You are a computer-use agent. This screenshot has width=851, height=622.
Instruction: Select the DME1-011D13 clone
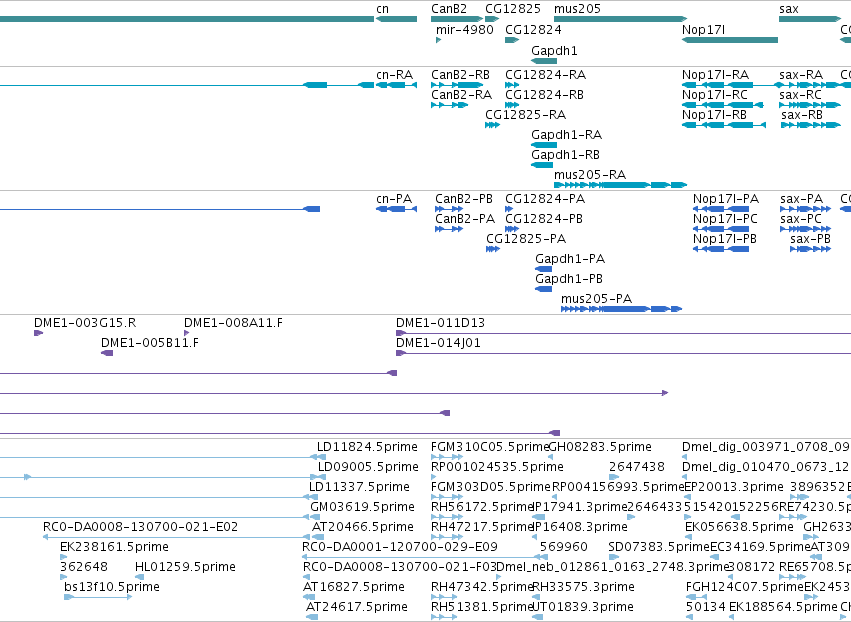pos(624,333)
